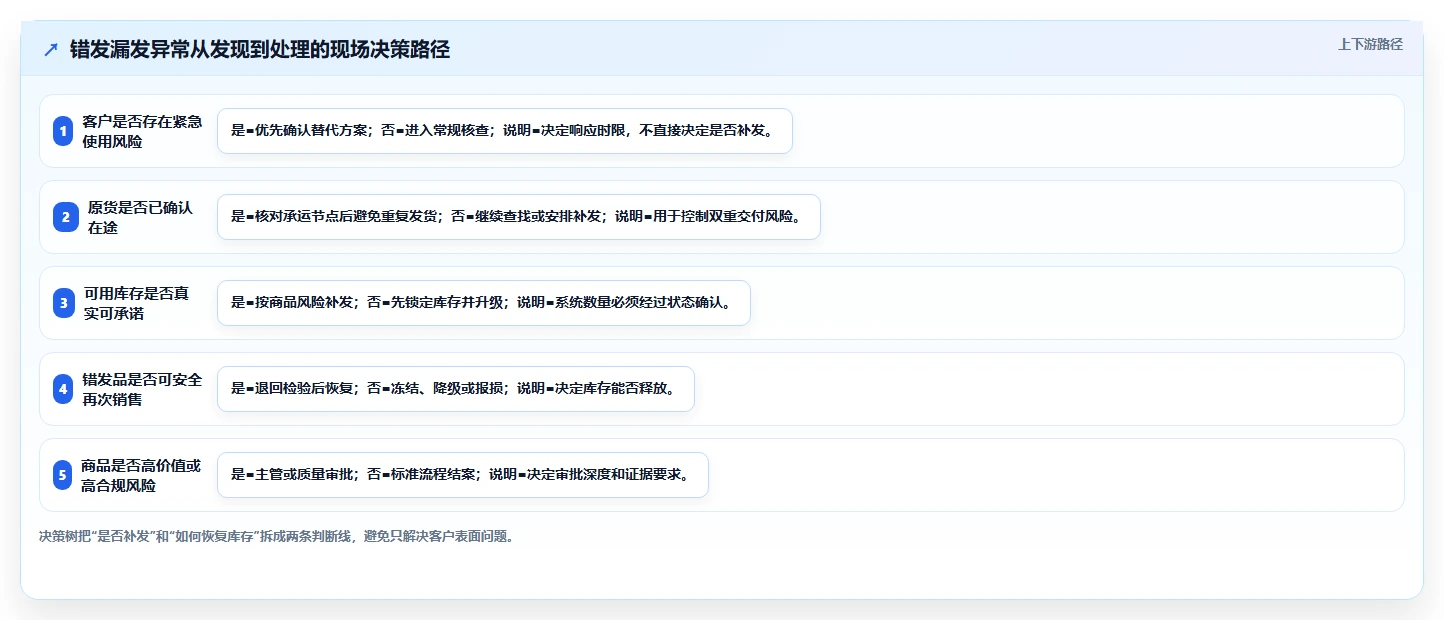Screen dimensions: 1444x620
Task: Select step badge number 5
Action: point(63,475)
